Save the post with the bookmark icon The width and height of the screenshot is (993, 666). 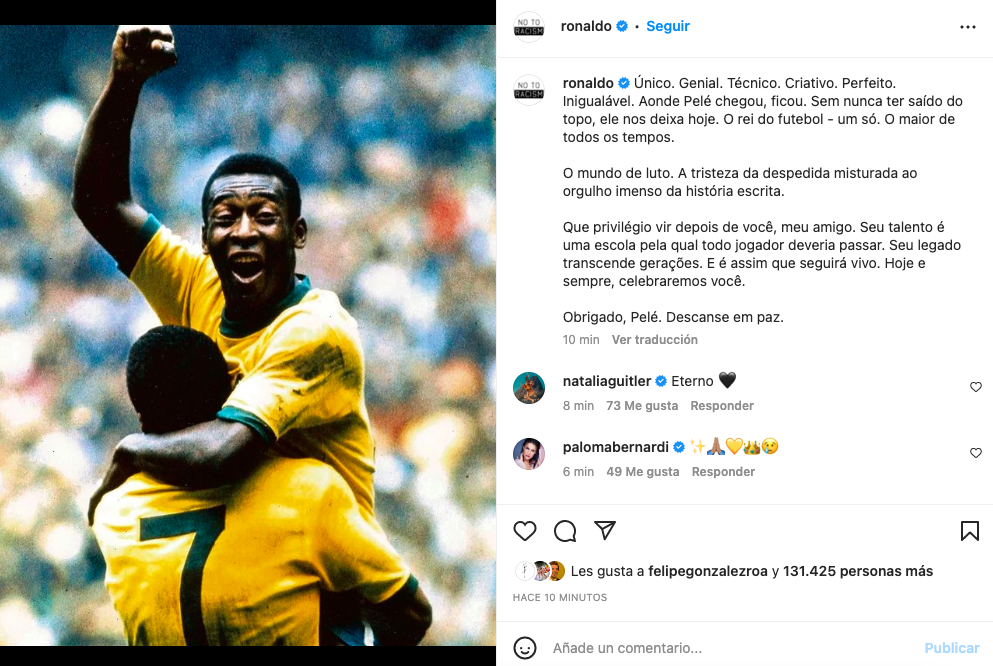pyautogui.click(x=970, y=531)
